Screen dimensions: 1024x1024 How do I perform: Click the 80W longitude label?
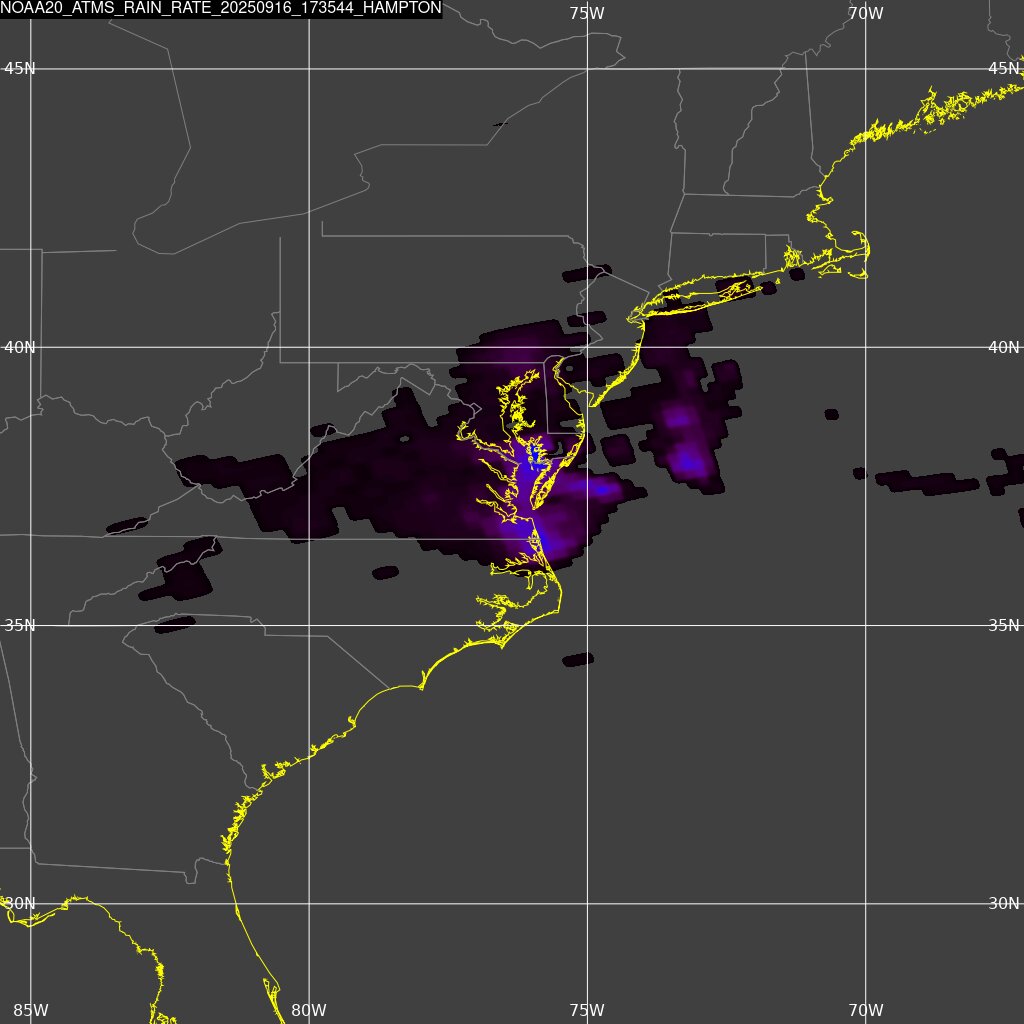pyautogui.click(x=309, y=1010)
